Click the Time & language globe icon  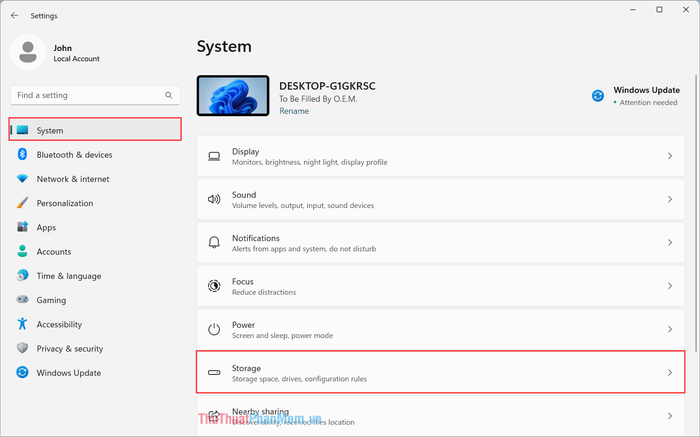[x=22, y=275]
